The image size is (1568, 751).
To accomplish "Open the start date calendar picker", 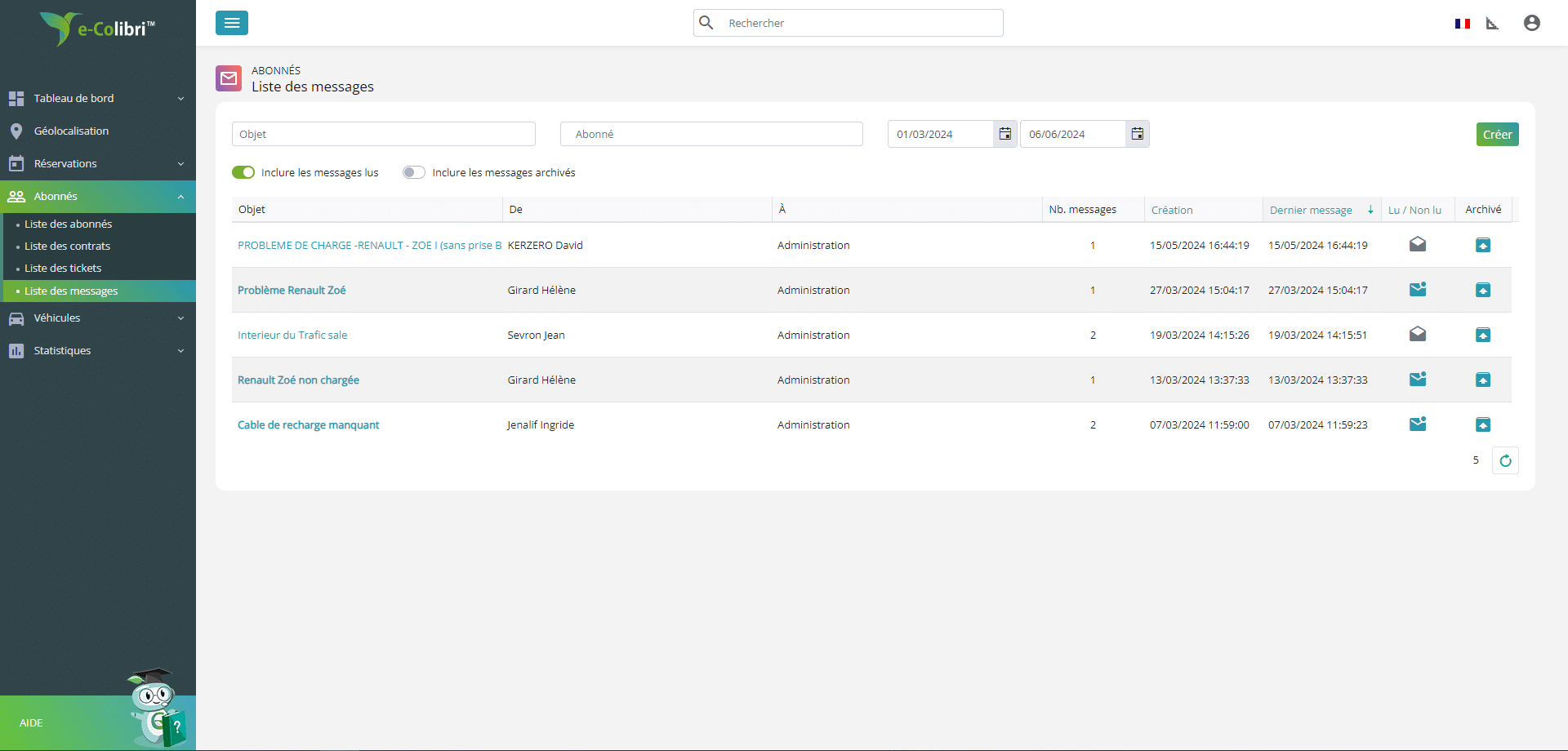I will click(1005, 134).
